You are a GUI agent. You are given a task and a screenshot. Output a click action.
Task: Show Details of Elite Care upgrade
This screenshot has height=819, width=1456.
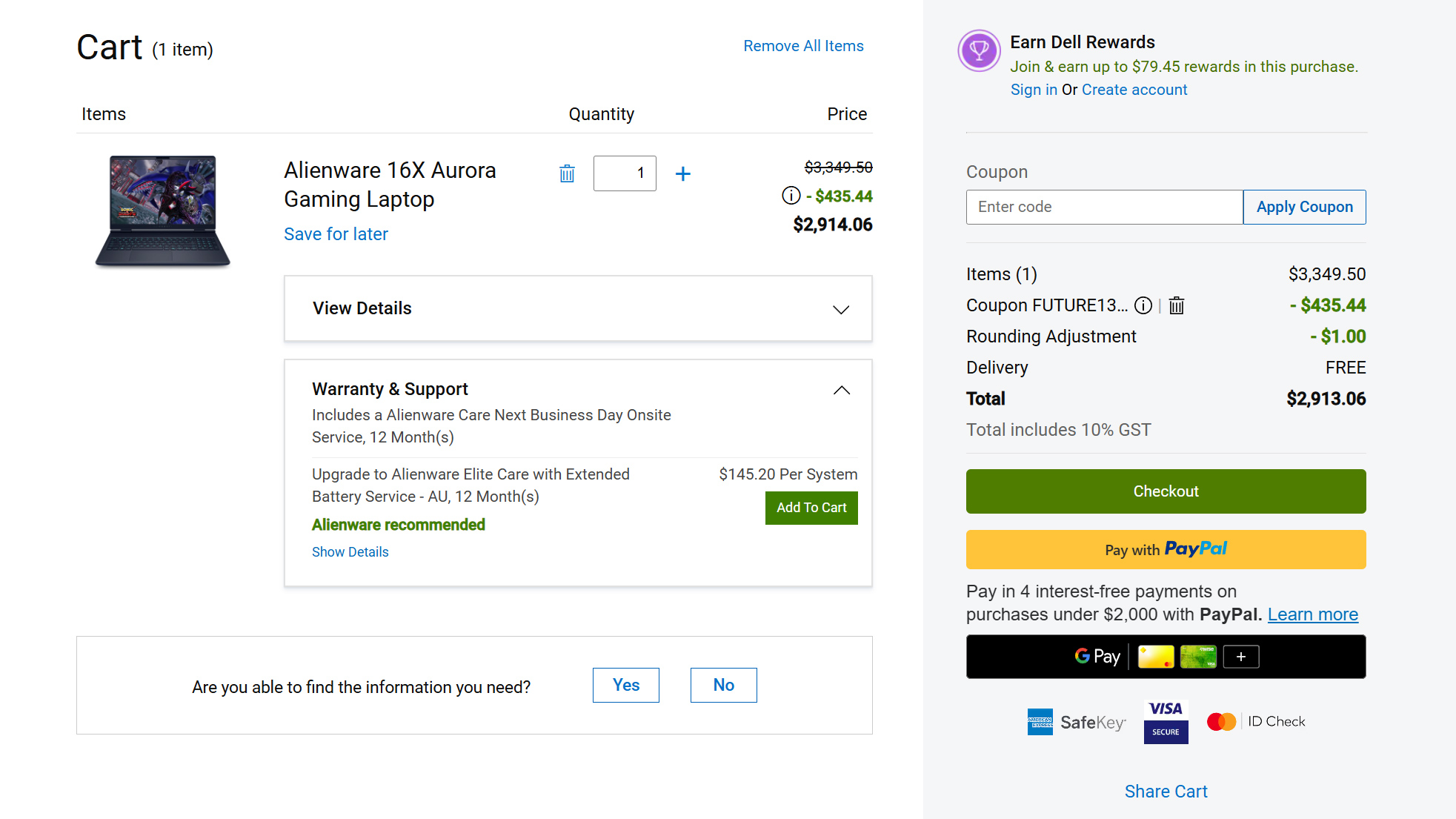pos(350,551)
